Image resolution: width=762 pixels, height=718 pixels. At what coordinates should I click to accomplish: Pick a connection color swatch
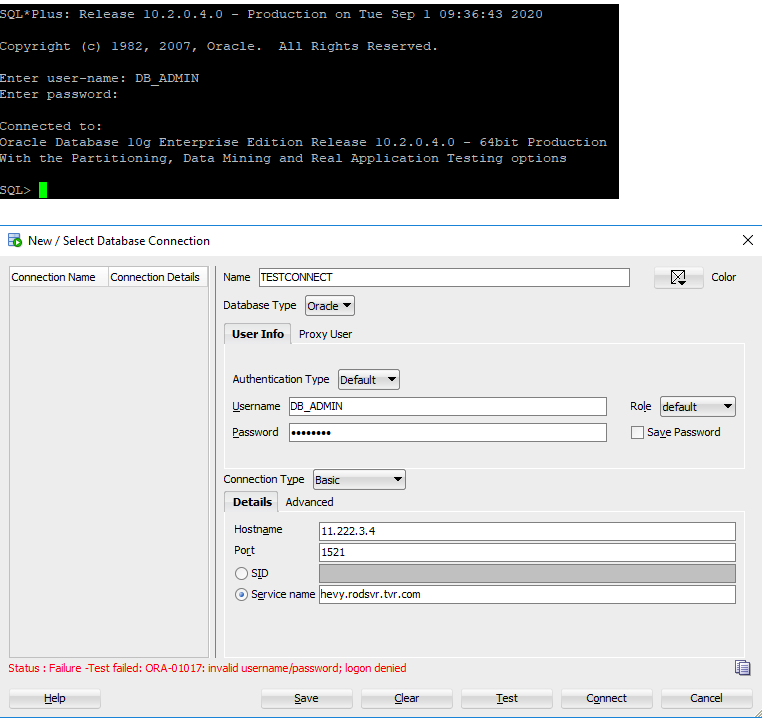(x=679, y=278)
